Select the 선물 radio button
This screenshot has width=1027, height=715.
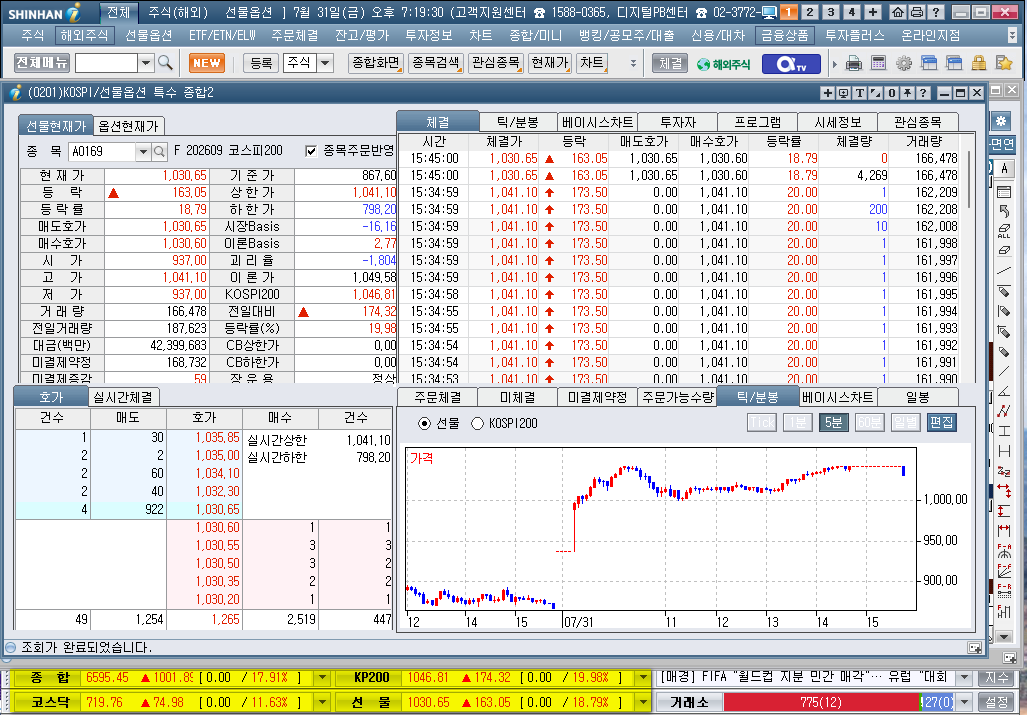[424, 424]
